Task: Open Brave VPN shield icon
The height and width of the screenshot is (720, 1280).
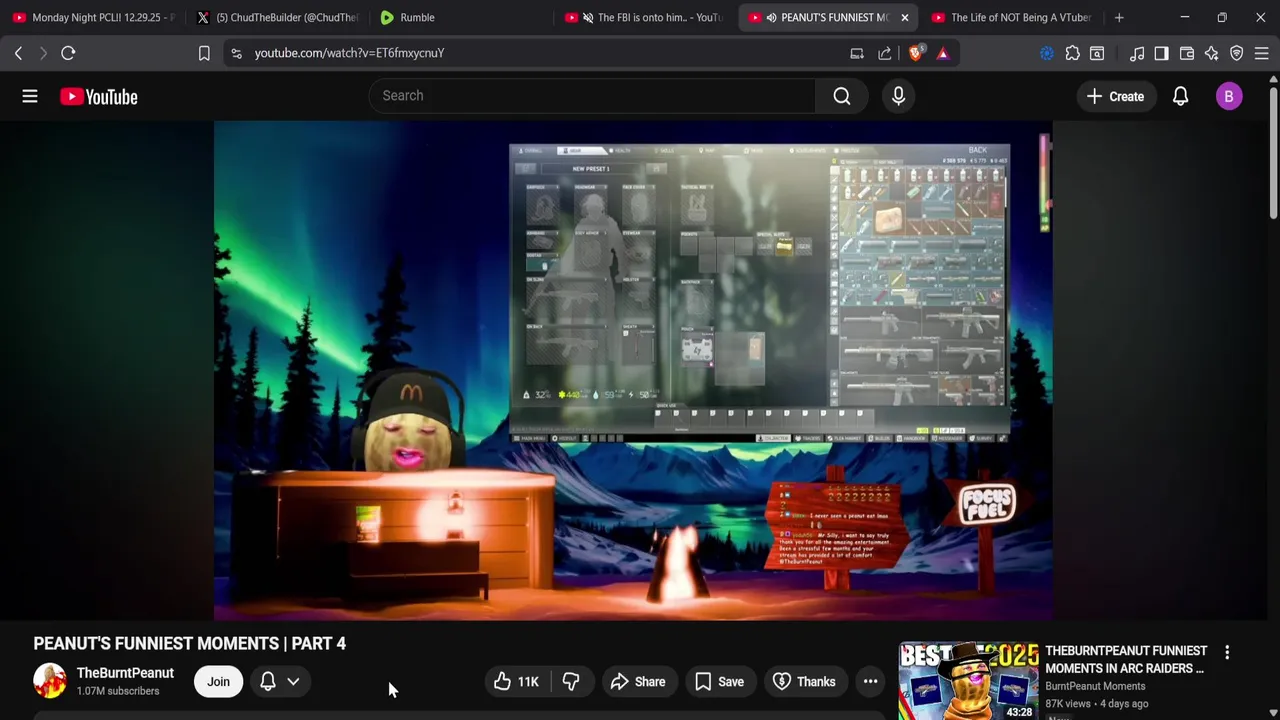Action: [1237, 53]
